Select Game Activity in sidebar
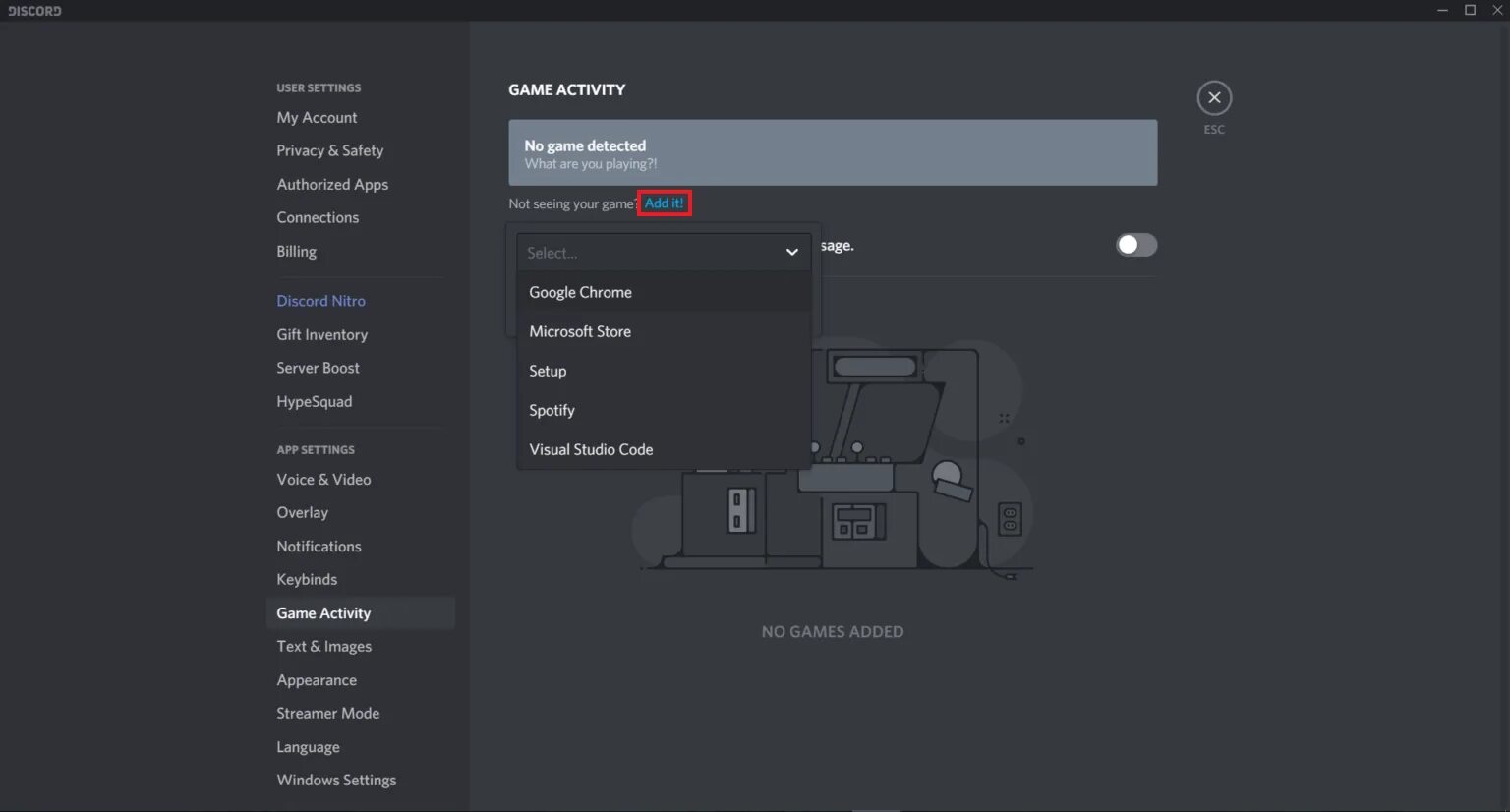Viewport: 1510px width, 812px height. 360,613
